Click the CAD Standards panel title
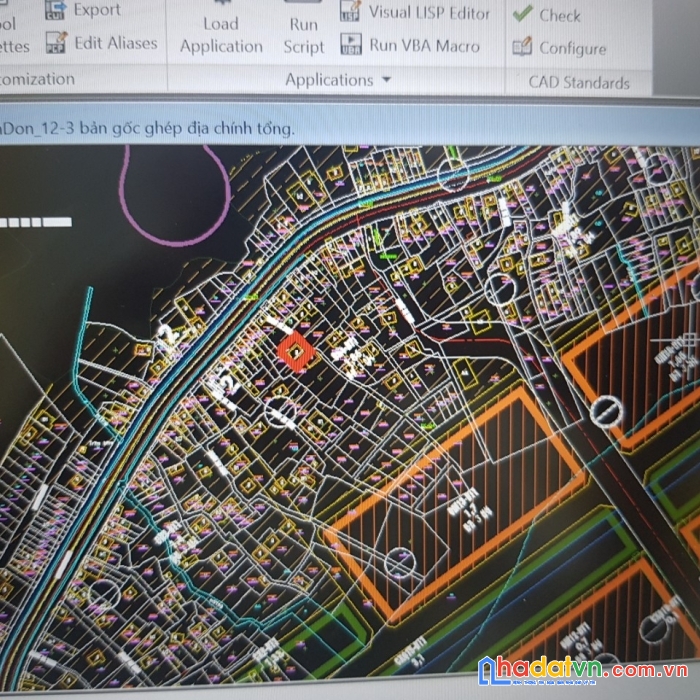Viewport: 700px width, 700px height. pos(579,82)
